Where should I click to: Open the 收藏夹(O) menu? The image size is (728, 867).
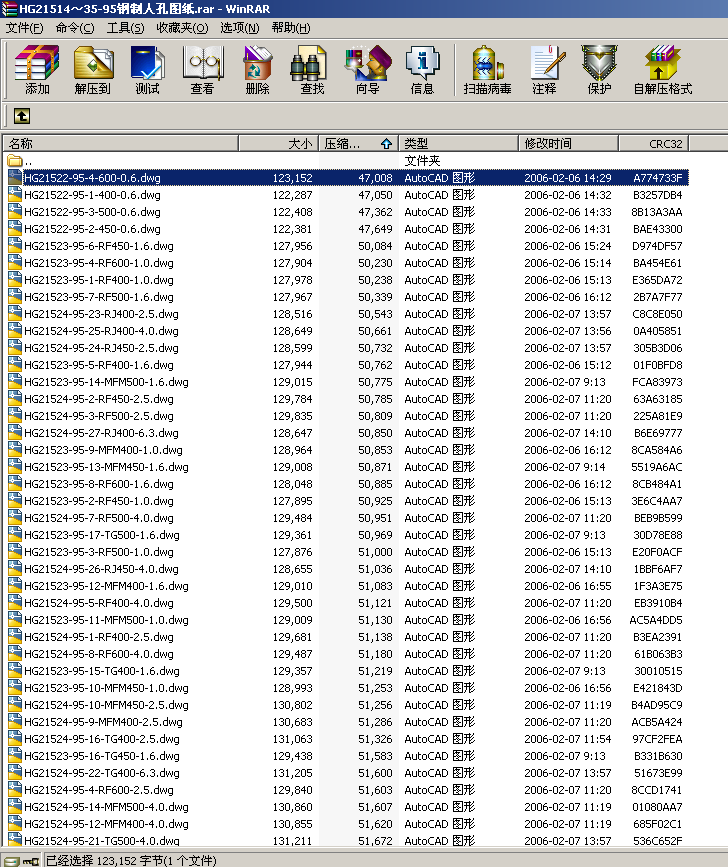click(x=182, y=28)
